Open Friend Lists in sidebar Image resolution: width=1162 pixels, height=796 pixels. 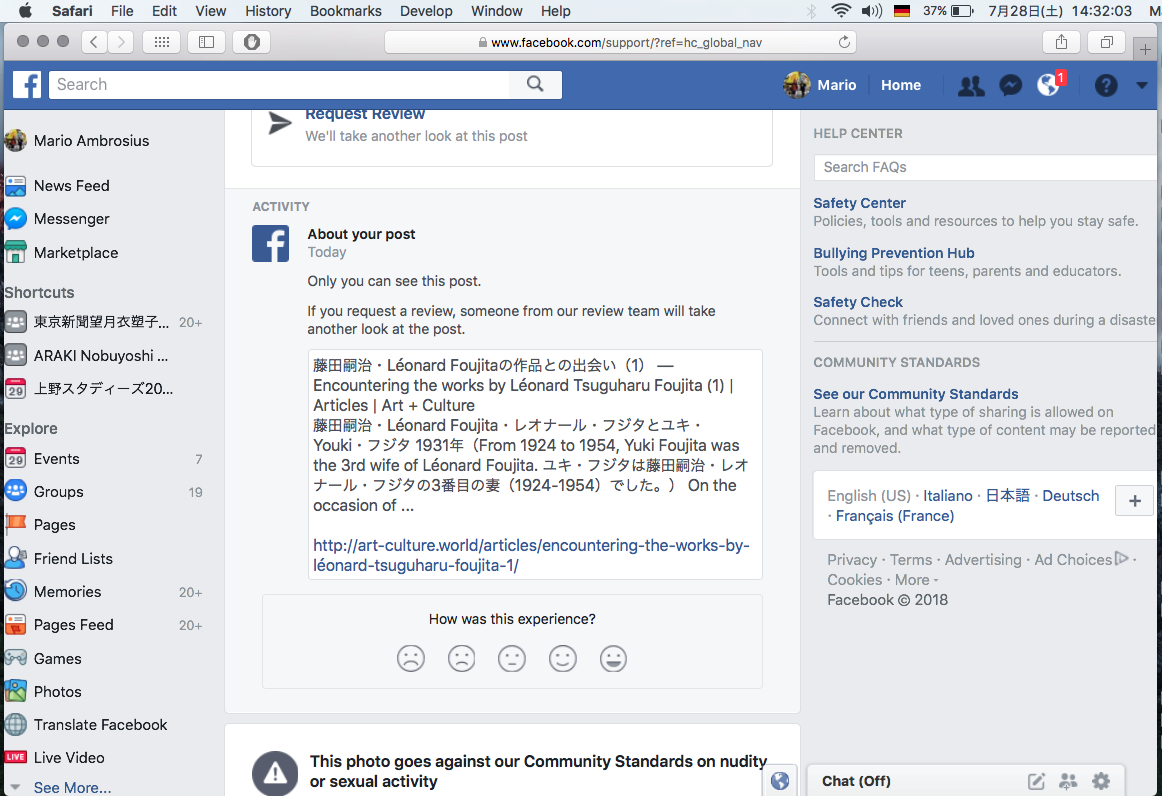coord(73,559)
